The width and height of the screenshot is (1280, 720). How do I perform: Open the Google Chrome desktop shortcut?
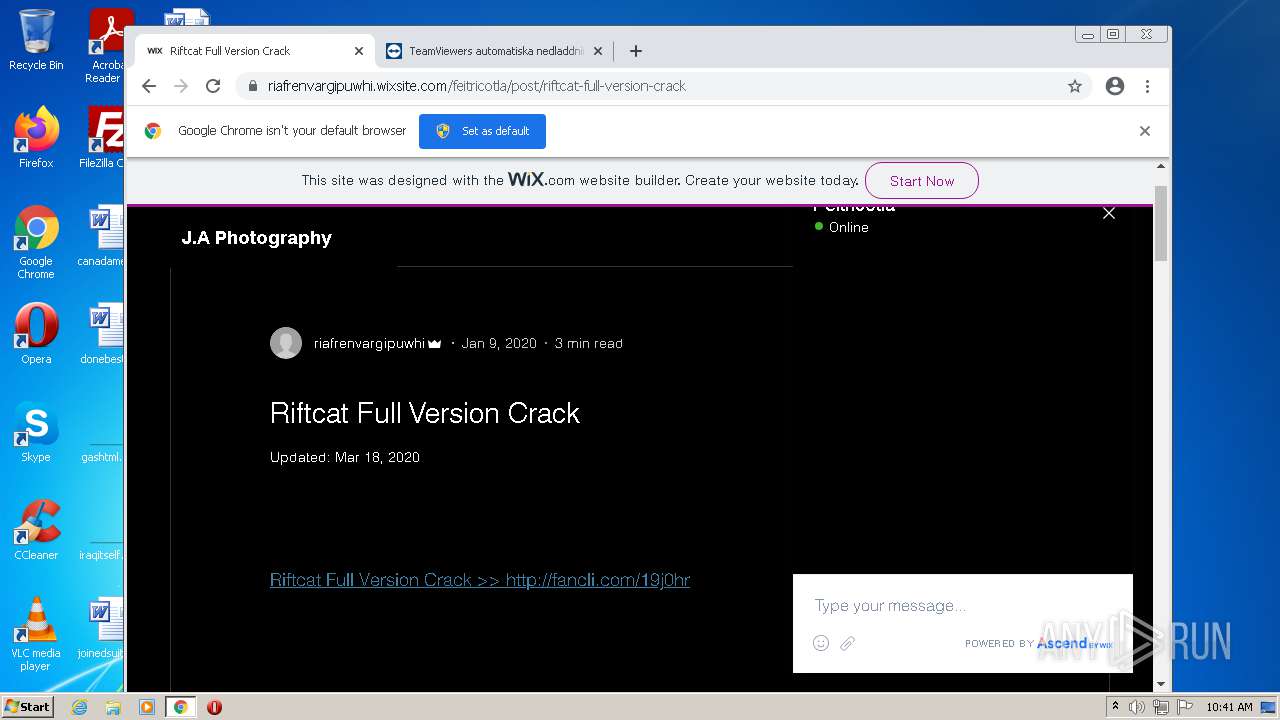coord(36,243)
